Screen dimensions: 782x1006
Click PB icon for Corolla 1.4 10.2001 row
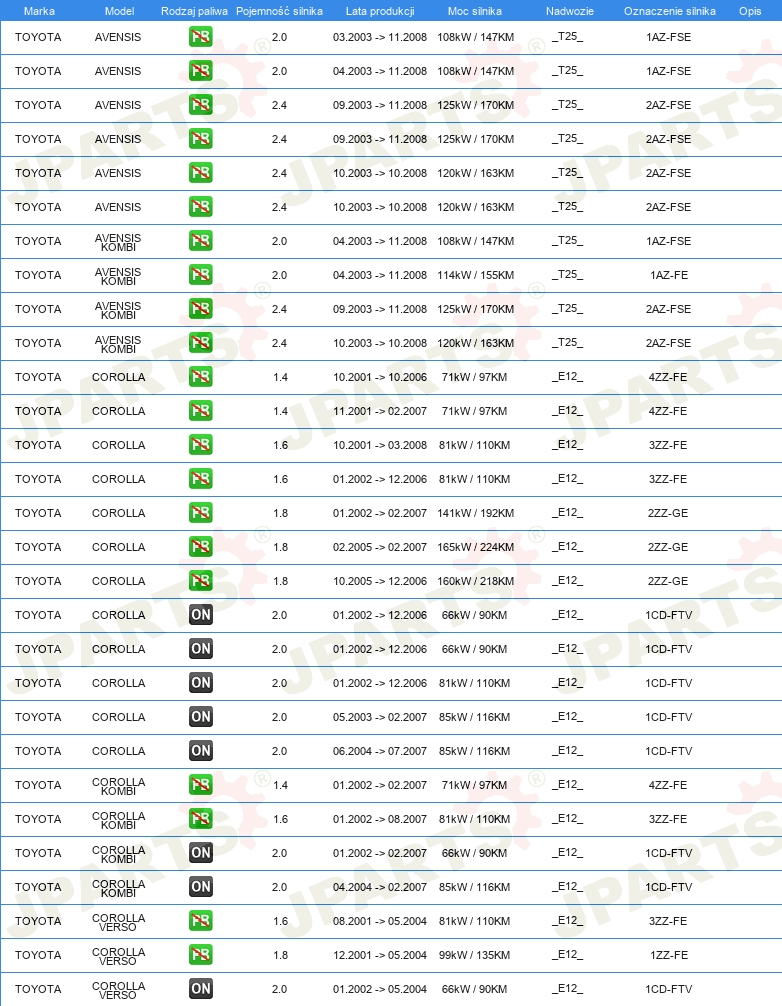pyautogui.click(x=201, y=377)
